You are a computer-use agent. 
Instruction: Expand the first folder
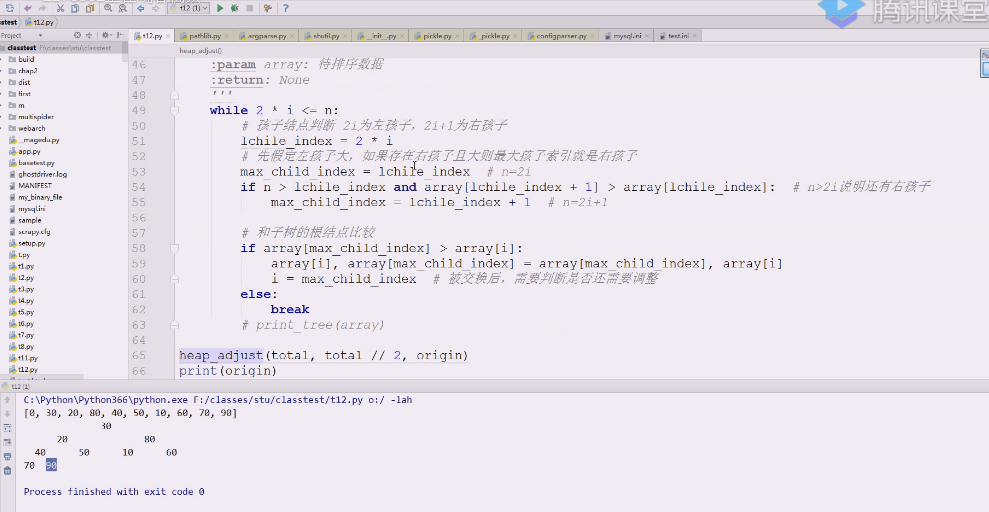pos(2,93)
